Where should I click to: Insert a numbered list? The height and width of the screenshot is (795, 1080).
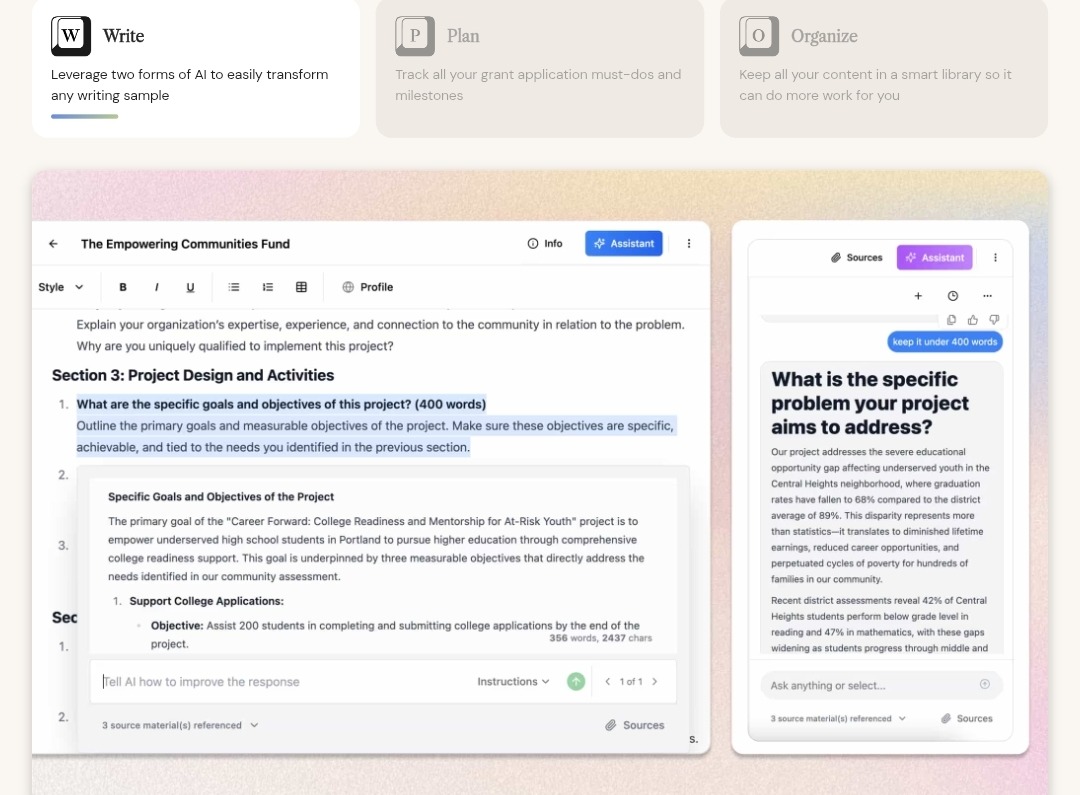tap(268, 287)
